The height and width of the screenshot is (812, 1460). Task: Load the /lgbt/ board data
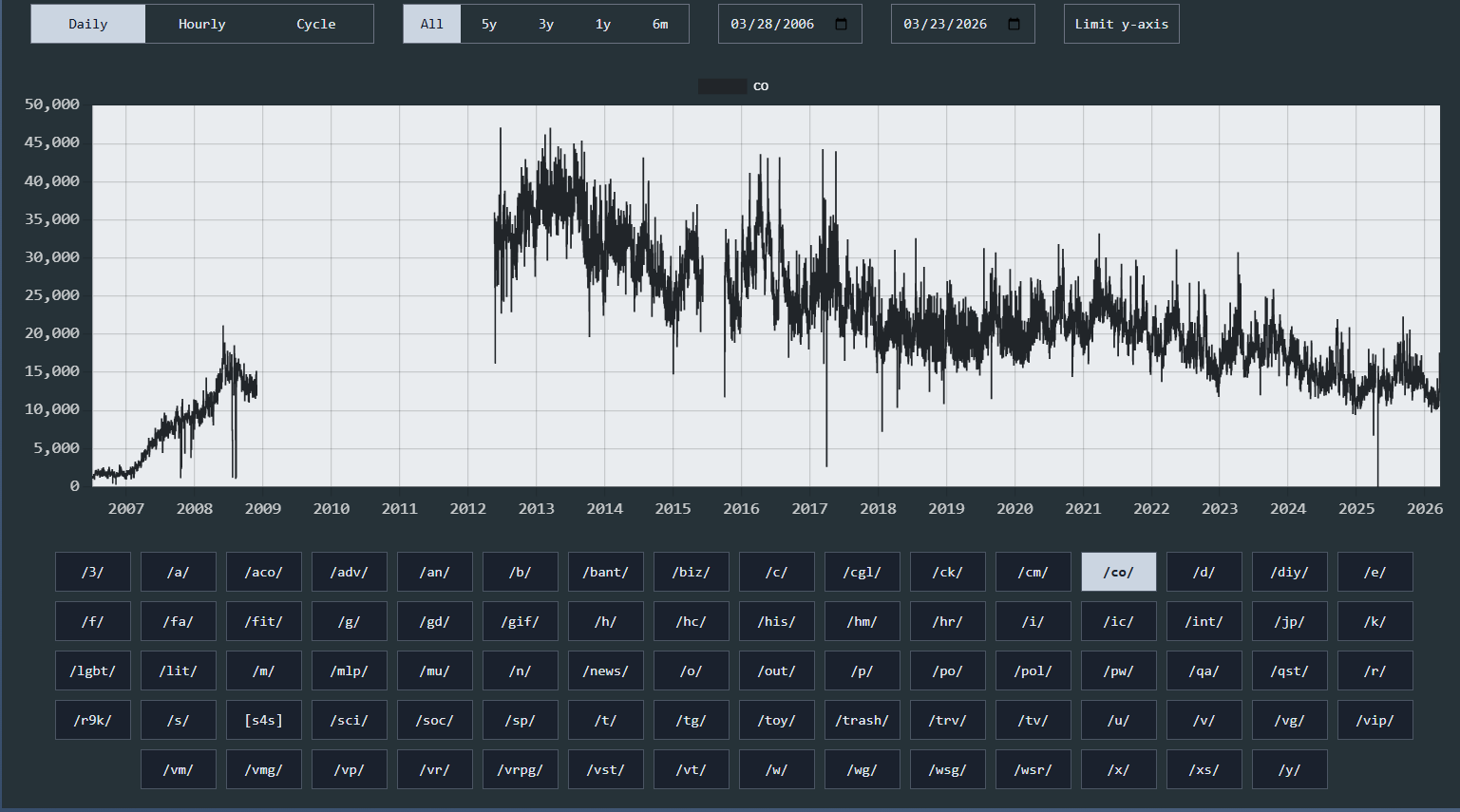[93, 670]
